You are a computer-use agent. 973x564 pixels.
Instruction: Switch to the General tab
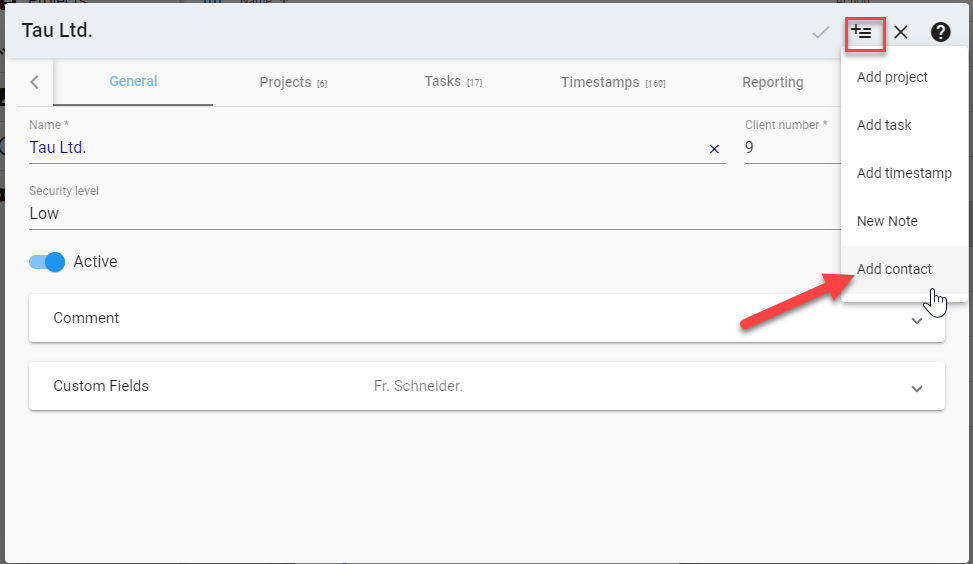(133, 82)
